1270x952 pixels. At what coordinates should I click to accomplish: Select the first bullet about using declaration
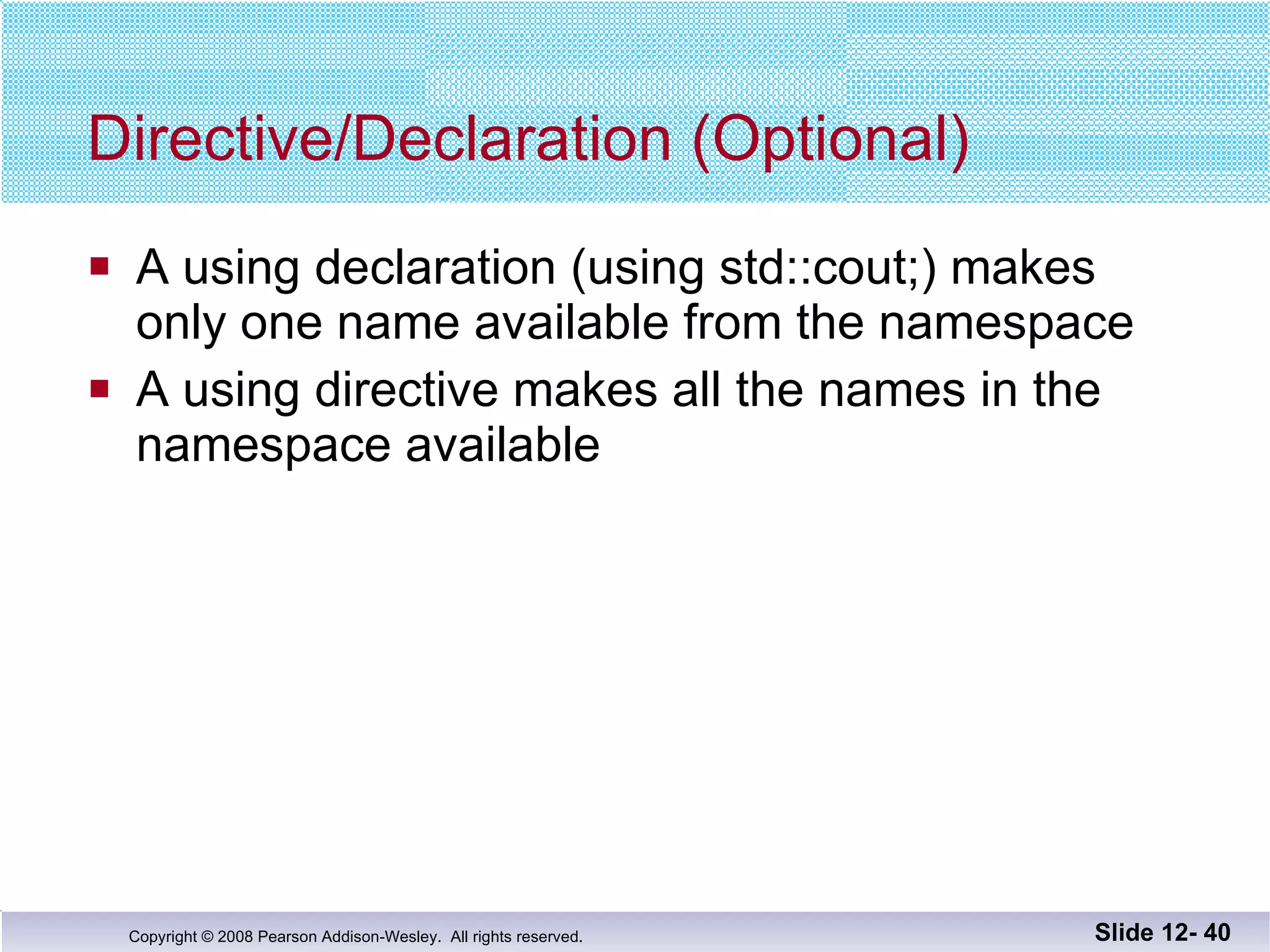click(634, 295)
